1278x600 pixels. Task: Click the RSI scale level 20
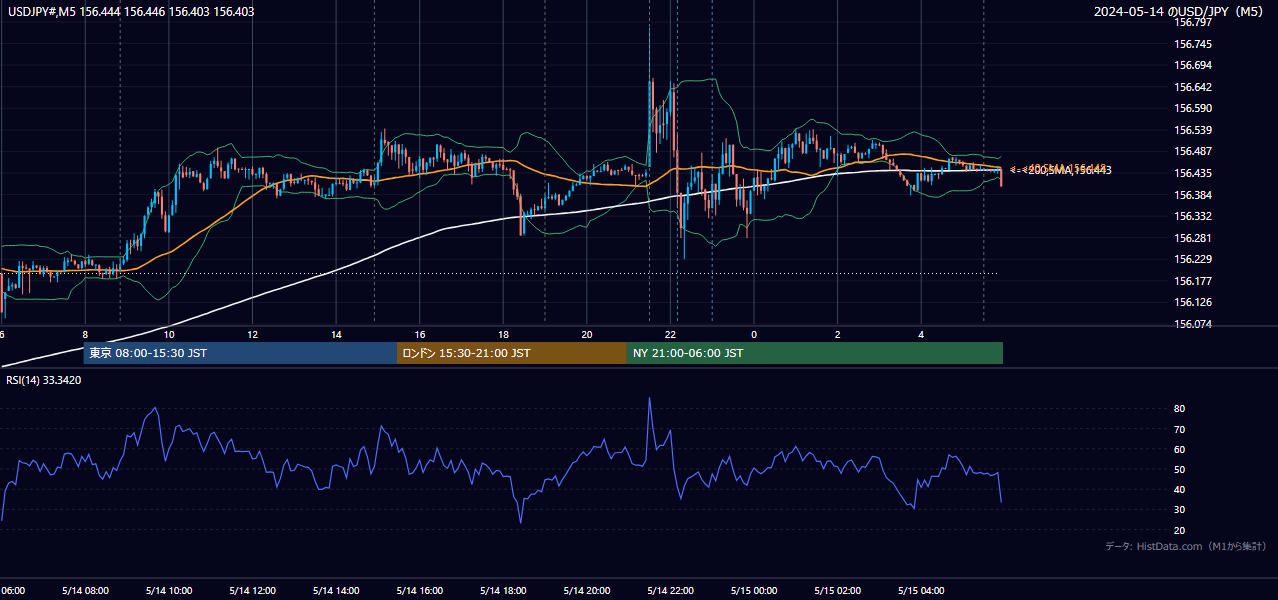(1179, 530)
